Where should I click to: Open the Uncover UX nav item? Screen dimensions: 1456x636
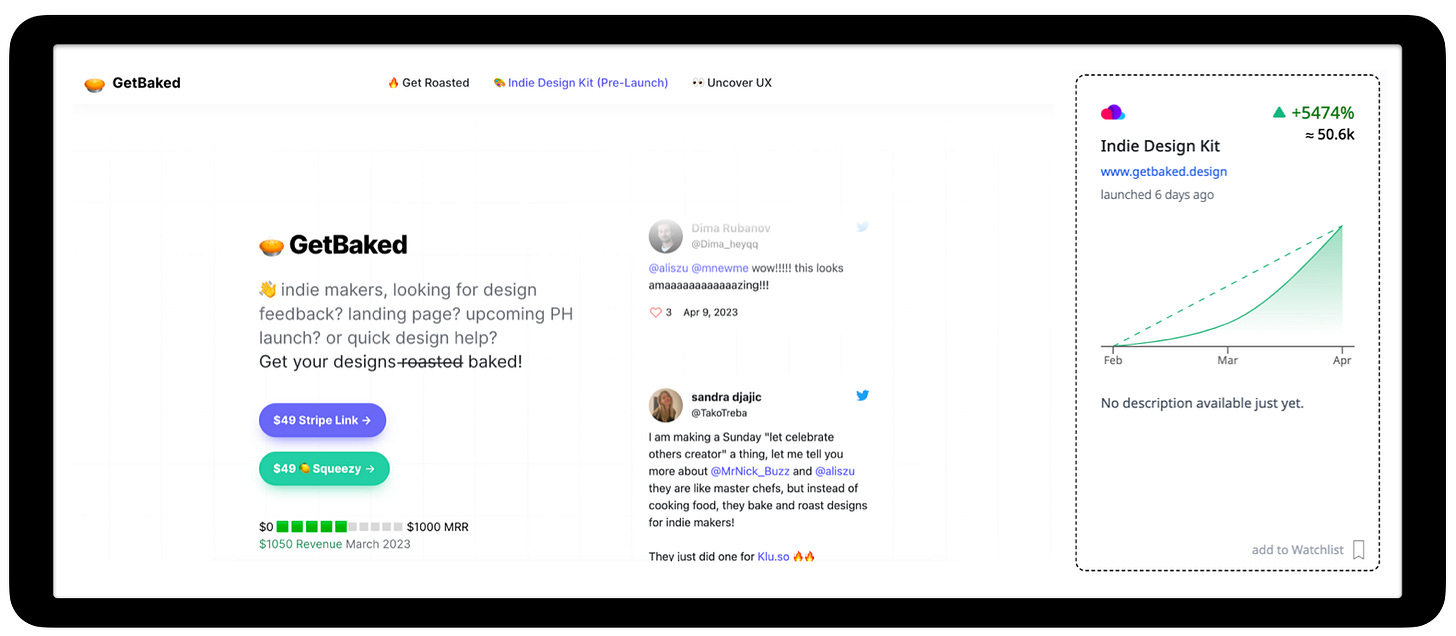click(x=732, y=83)
